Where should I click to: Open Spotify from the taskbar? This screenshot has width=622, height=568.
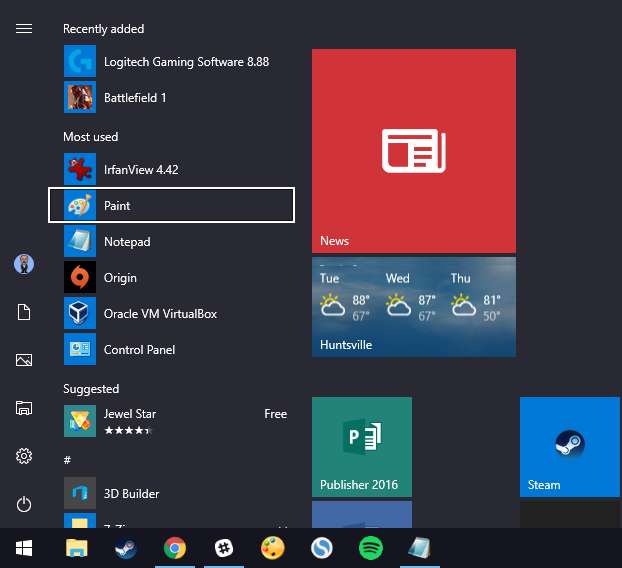[x=371, y=548]
